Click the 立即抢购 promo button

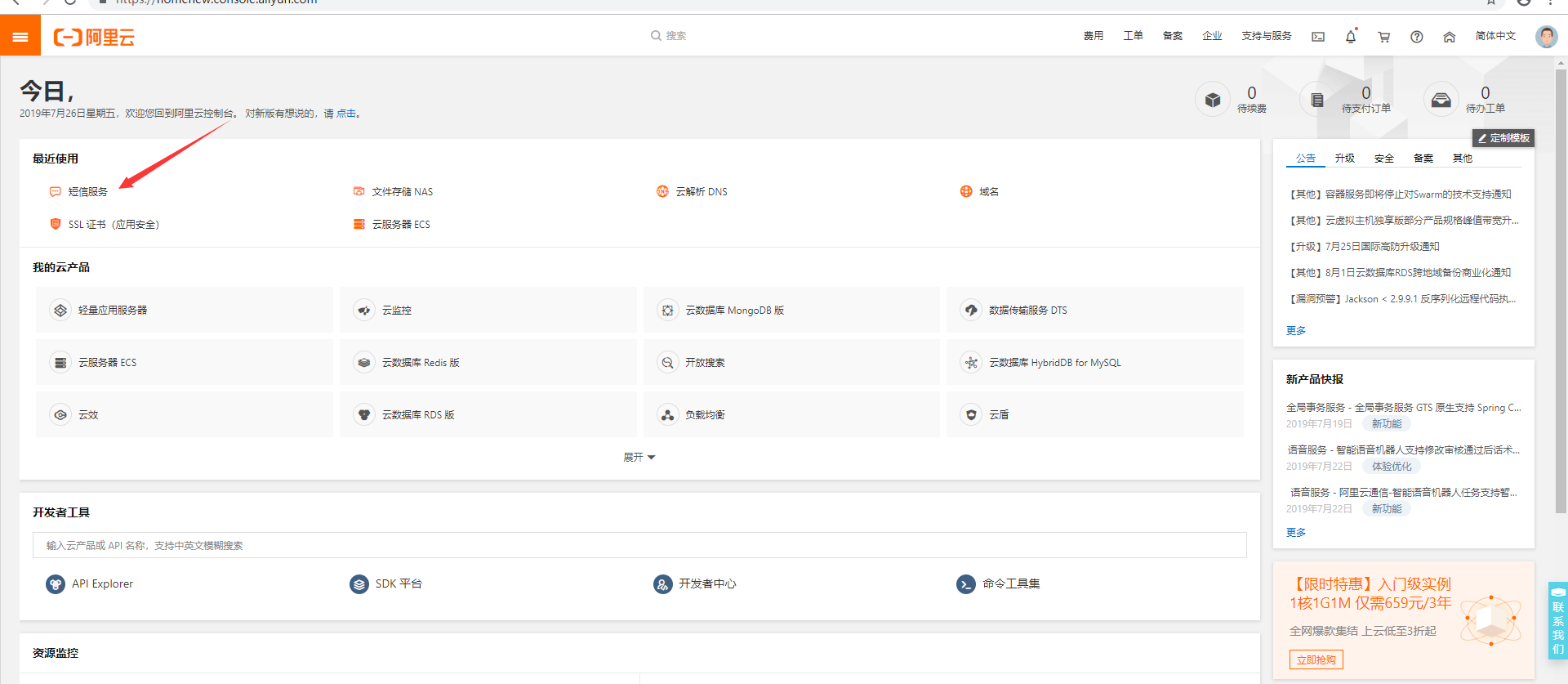coord(1316,660)
